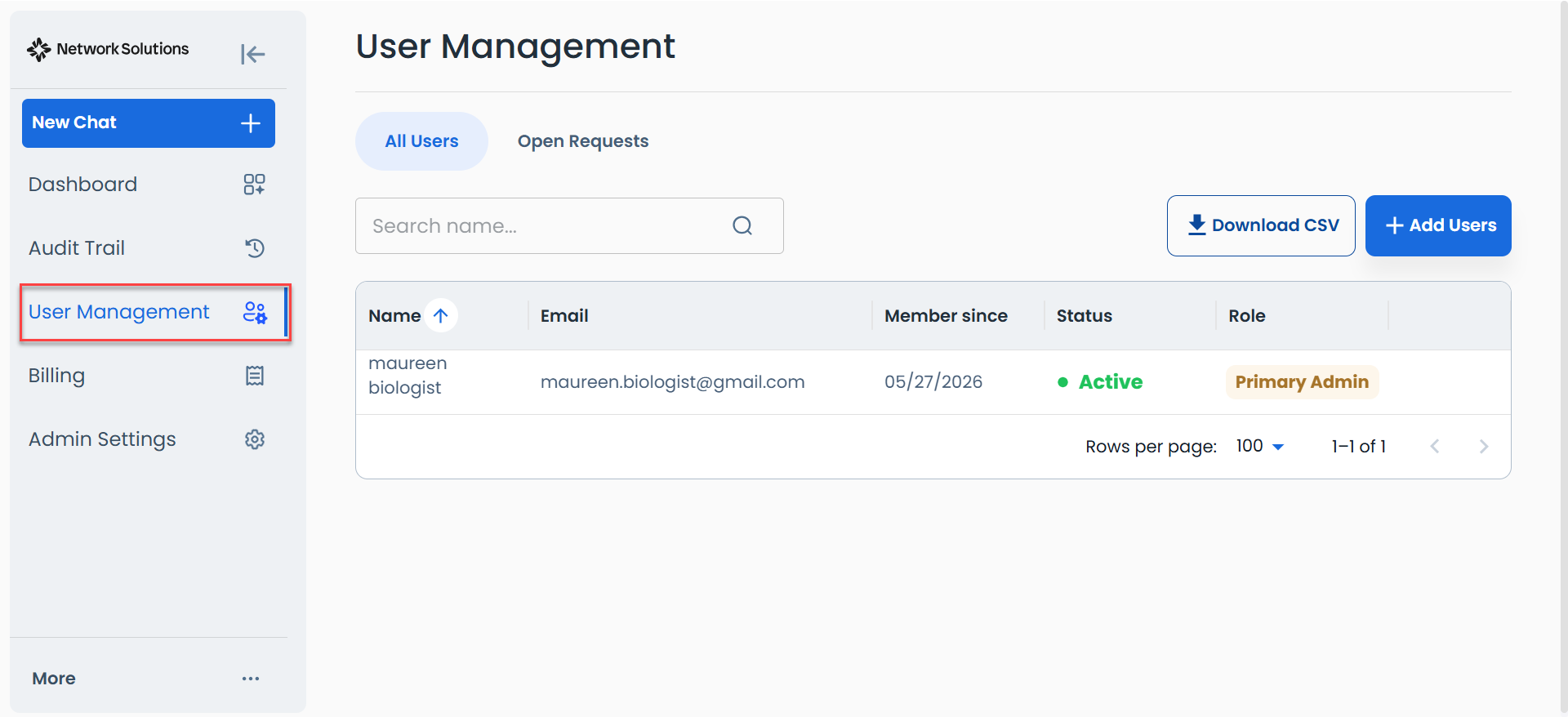Sort by Name using arrow icon
Image resolution: width=1568 pixels, height=717 pixels.
(x=441, y=316)
